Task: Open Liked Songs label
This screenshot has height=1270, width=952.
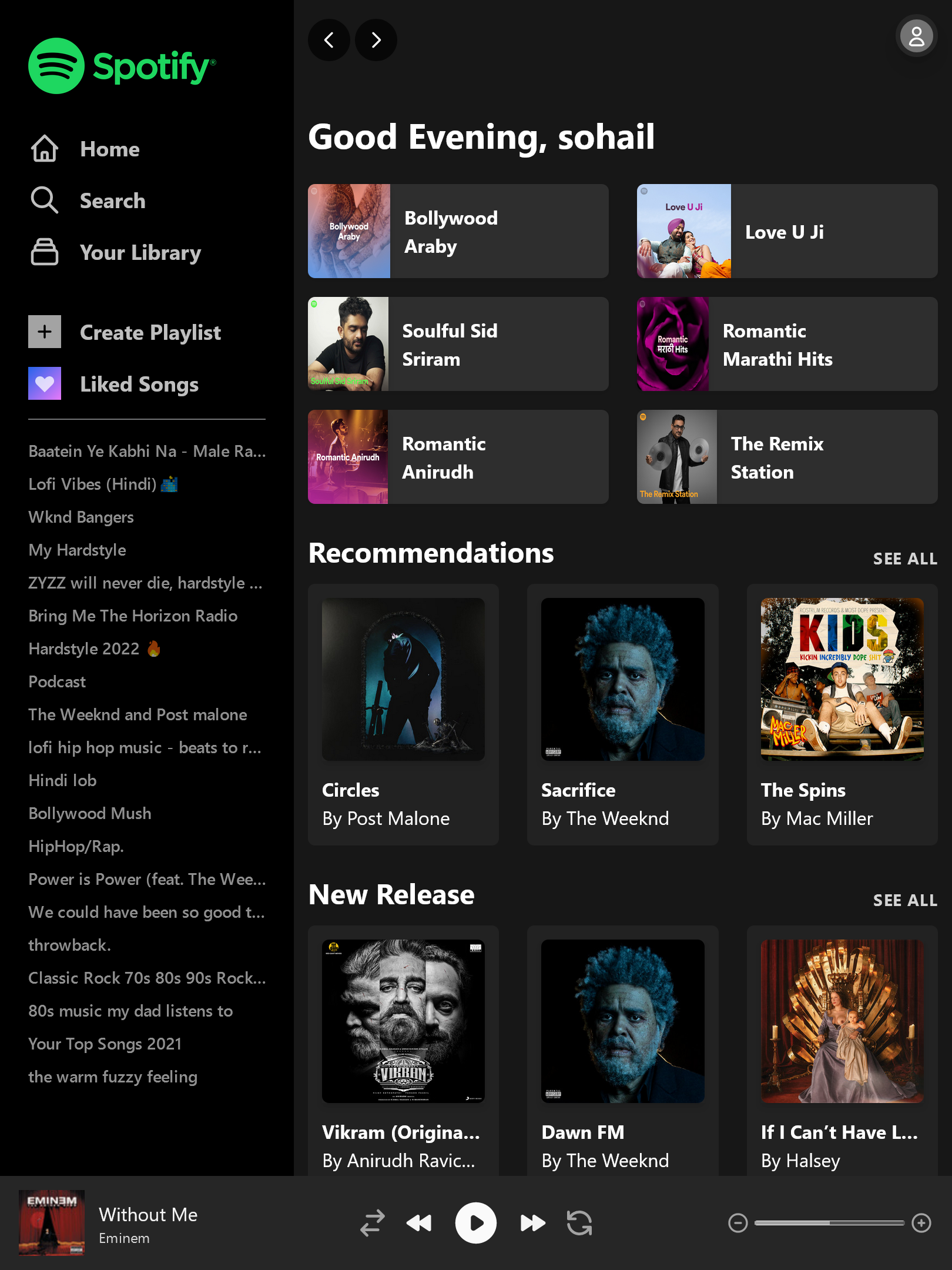Action: pos(139,385)
